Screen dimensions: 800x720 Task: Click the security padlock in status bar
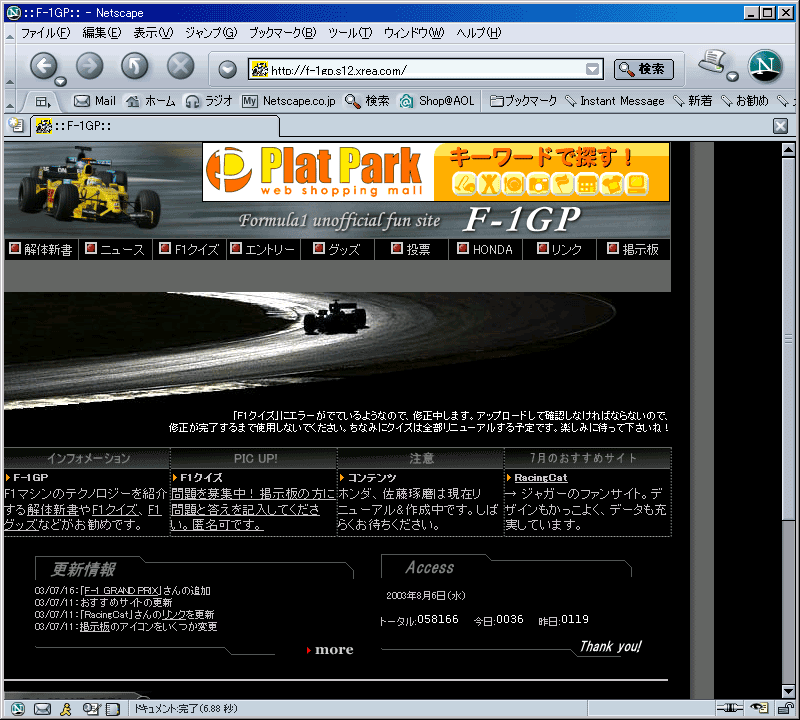(x=785, y=707)
